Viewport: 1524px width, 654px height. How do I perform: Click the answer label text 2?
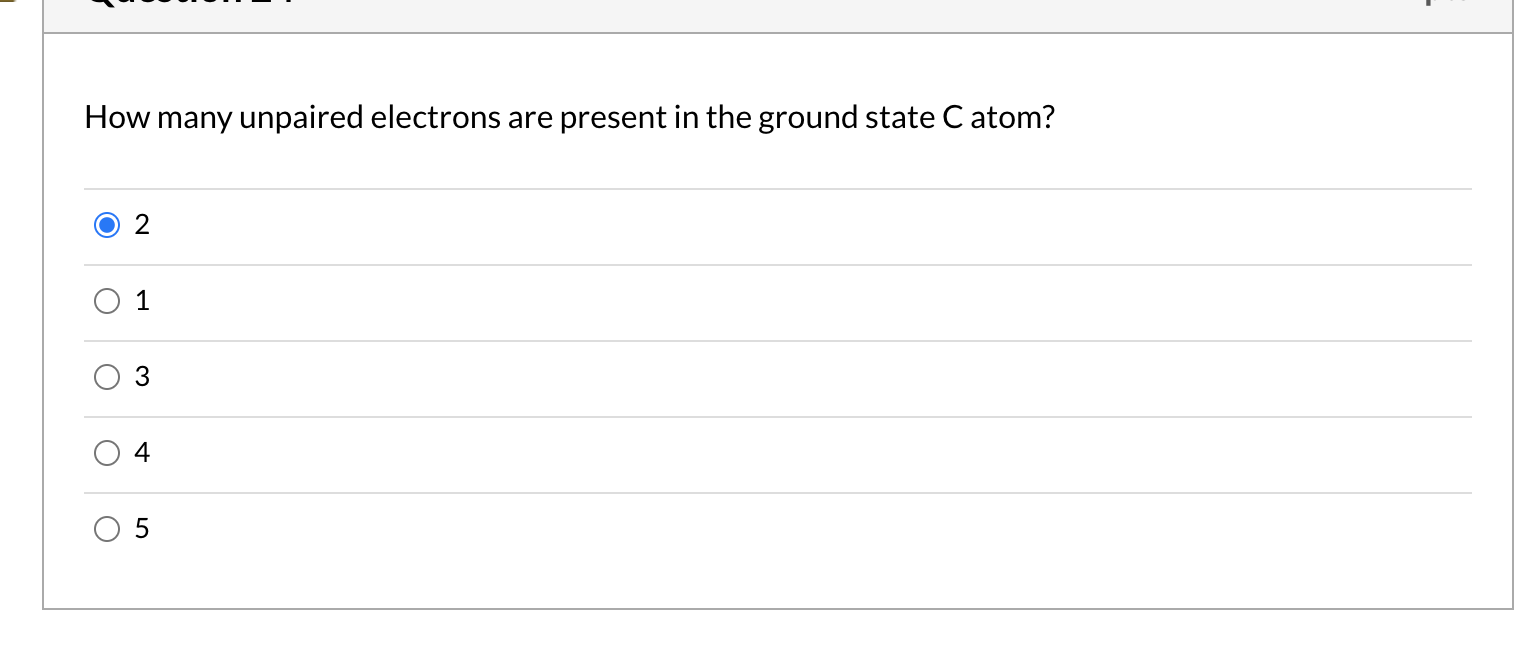pos(143,225)
